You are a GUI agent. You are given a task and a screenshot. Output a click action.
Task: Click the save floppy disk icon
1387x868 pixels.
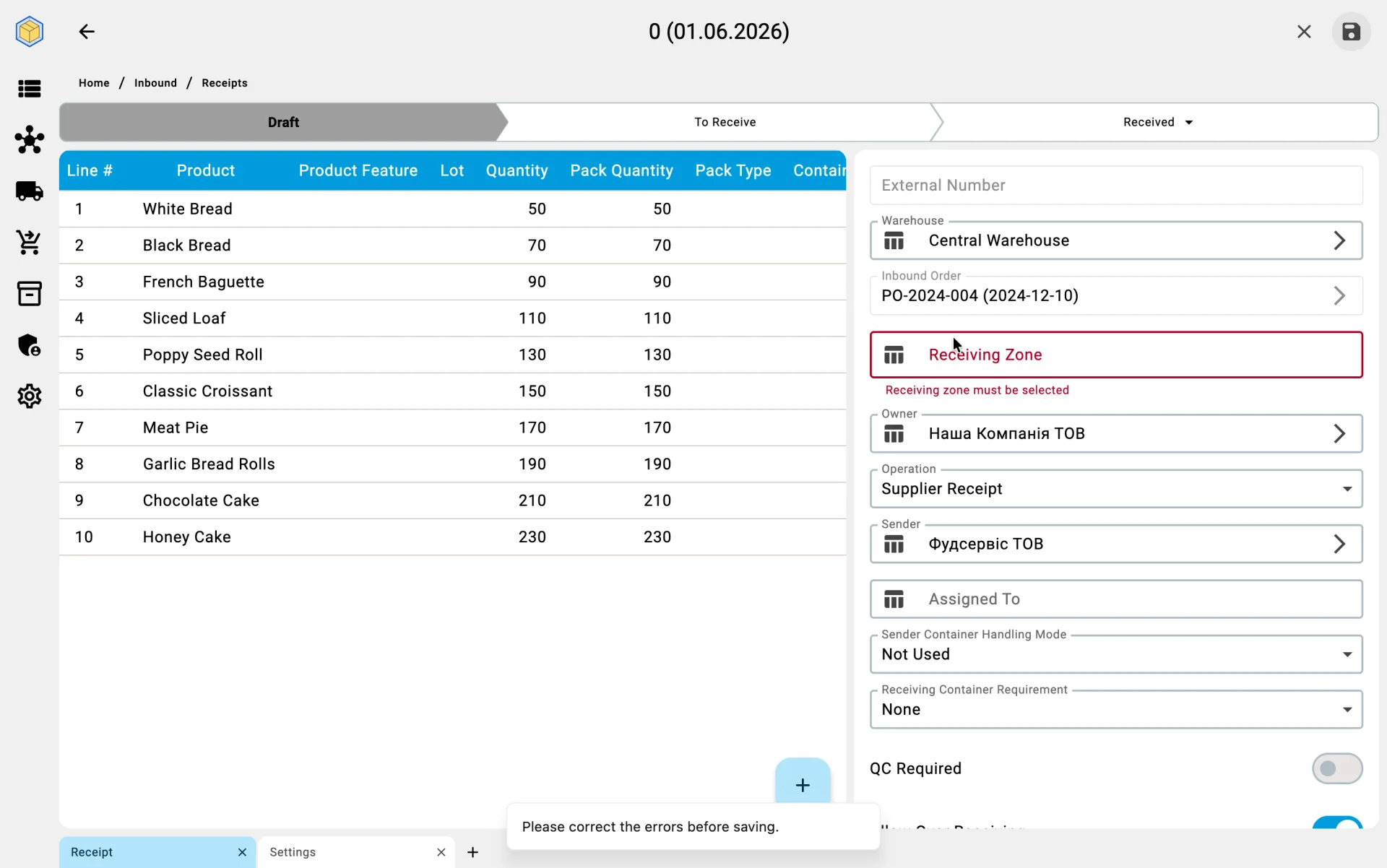pyautogui.click(x=1351, y=32)
